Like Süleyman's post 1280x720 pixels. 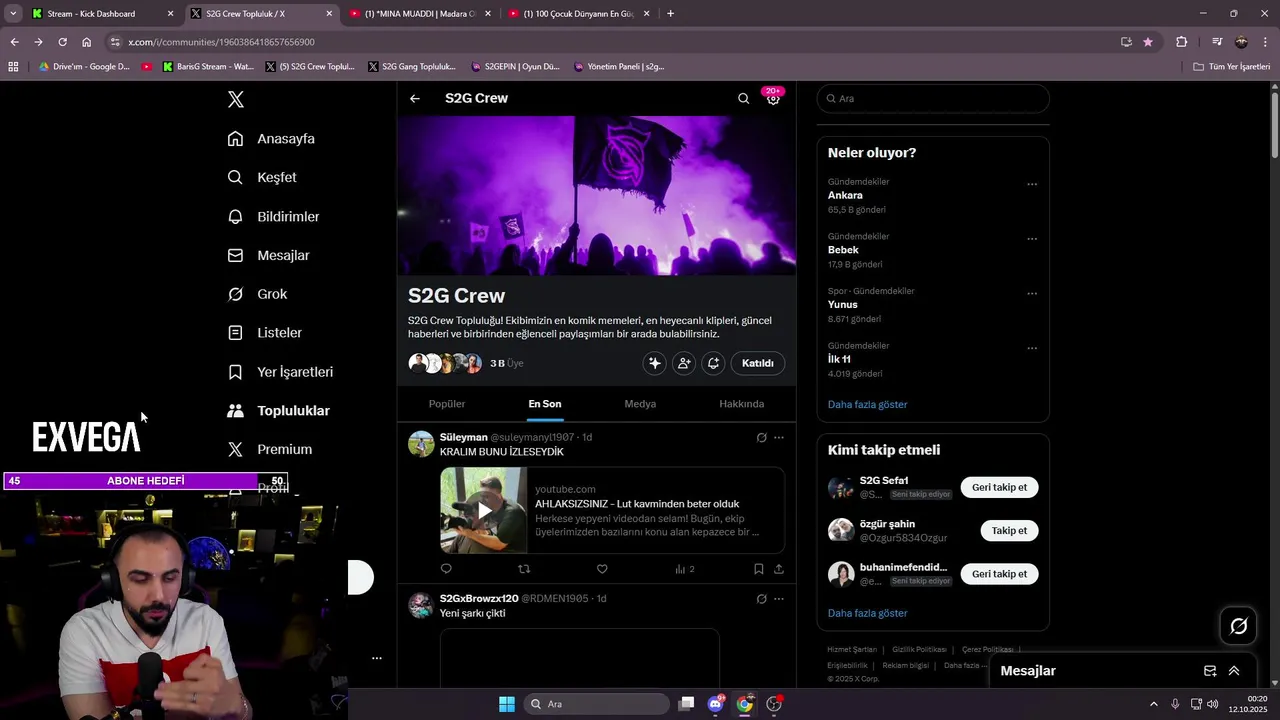[x=602, y=569]
